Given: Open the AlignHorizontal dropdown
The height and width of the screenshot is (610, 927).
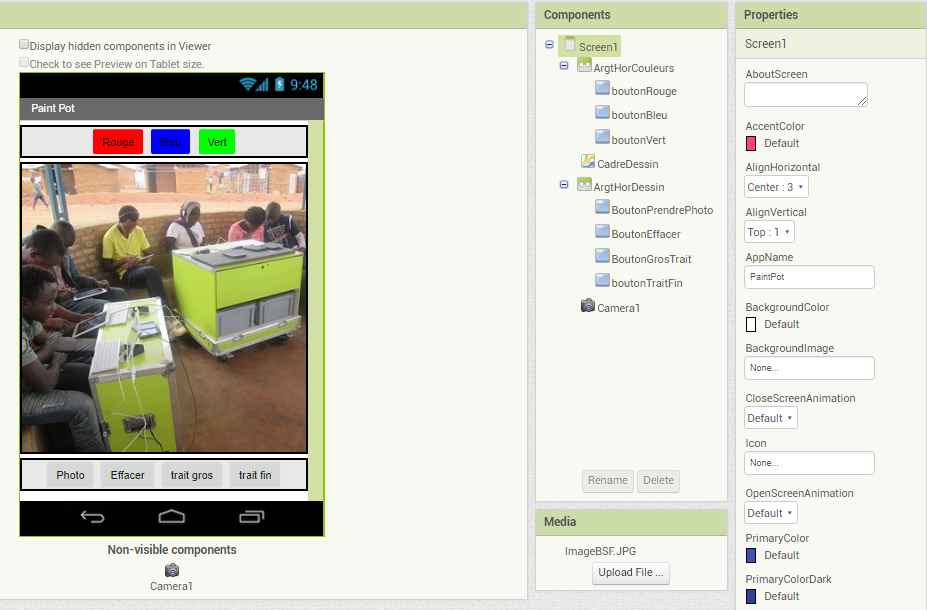Looking at the screenshot, I should coord(776,187).
